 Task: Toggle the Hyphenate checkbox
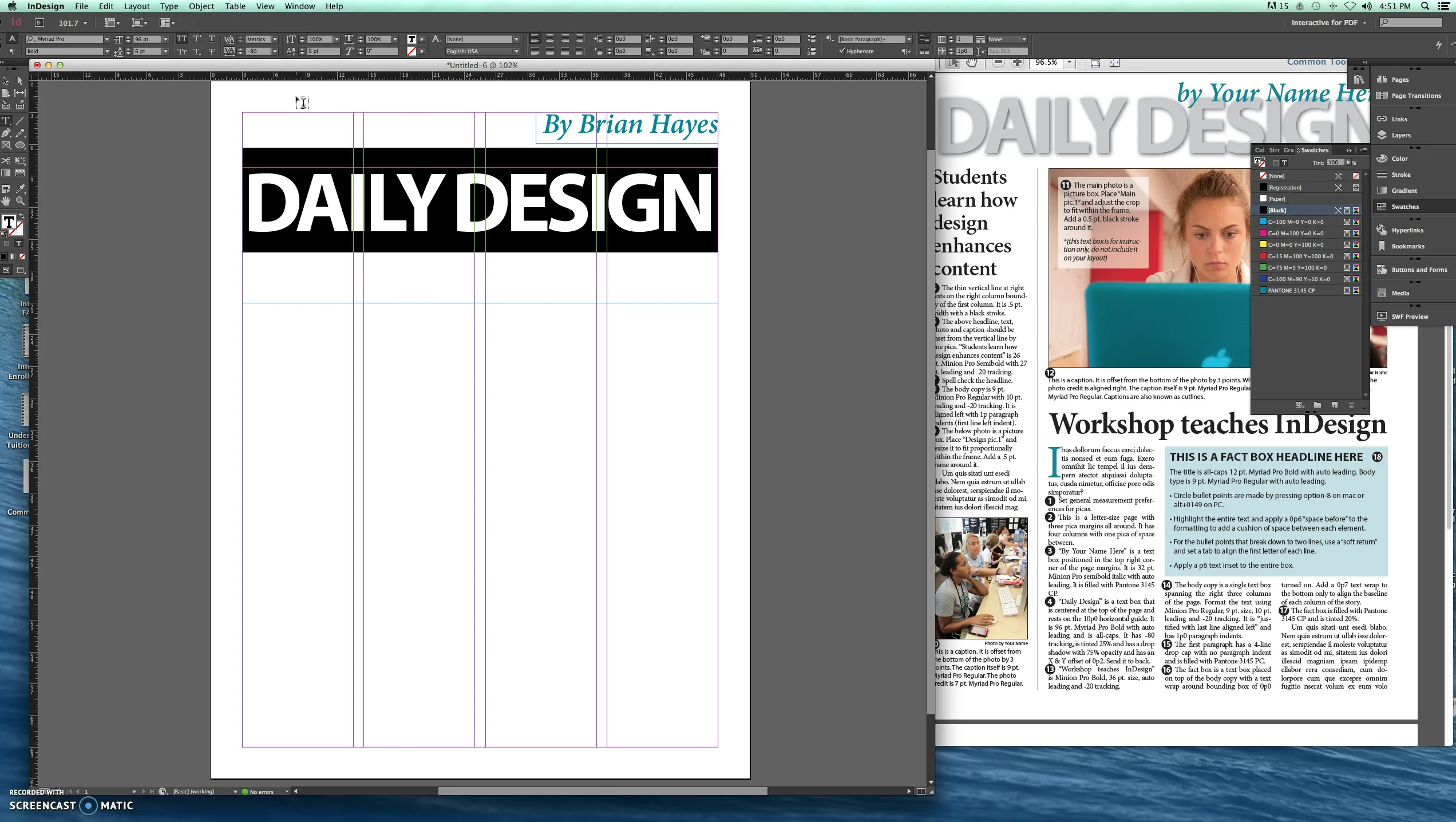pos(841,50)
